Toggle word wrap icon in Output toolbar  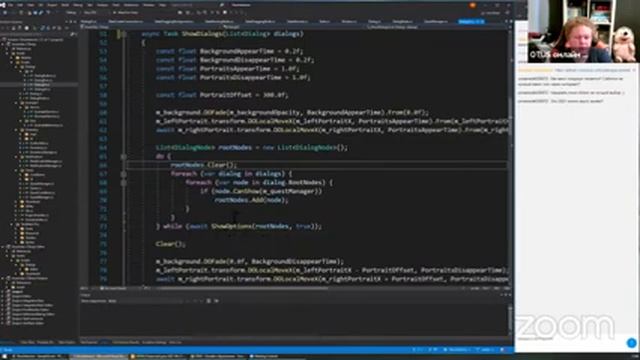(216, 301)
